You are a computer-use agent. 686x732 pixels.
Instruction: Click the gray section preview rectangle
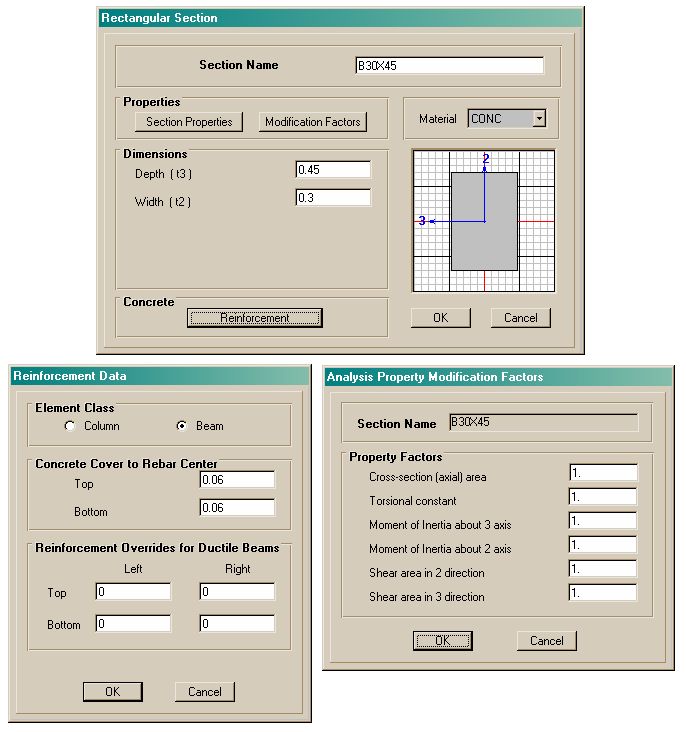coord(484,221)
